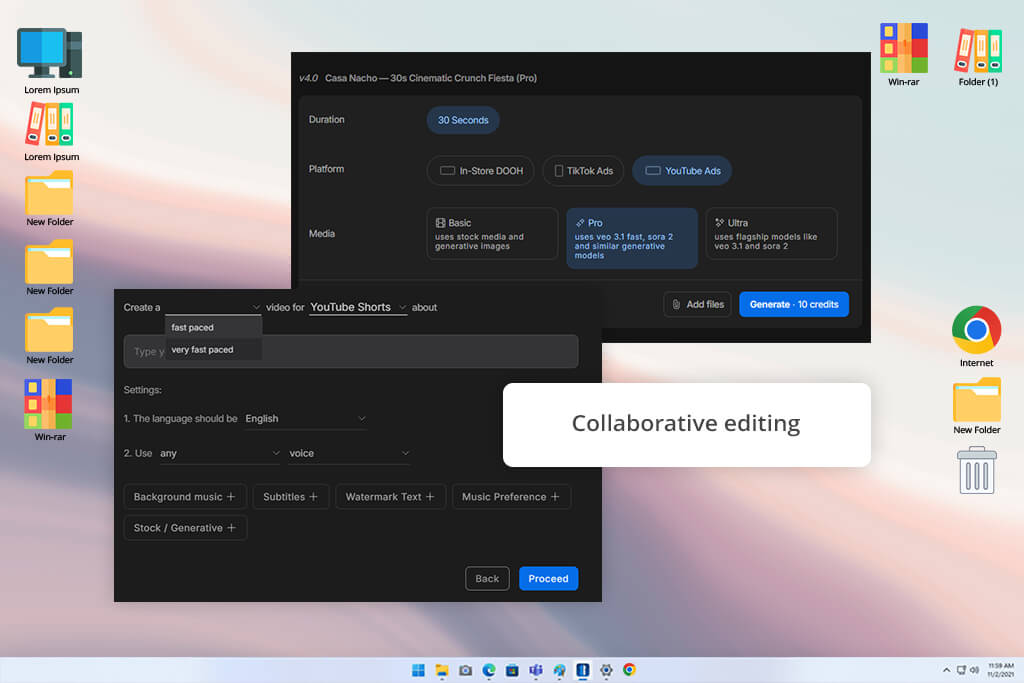Add the Stock / Generative setting

[185, 528]
